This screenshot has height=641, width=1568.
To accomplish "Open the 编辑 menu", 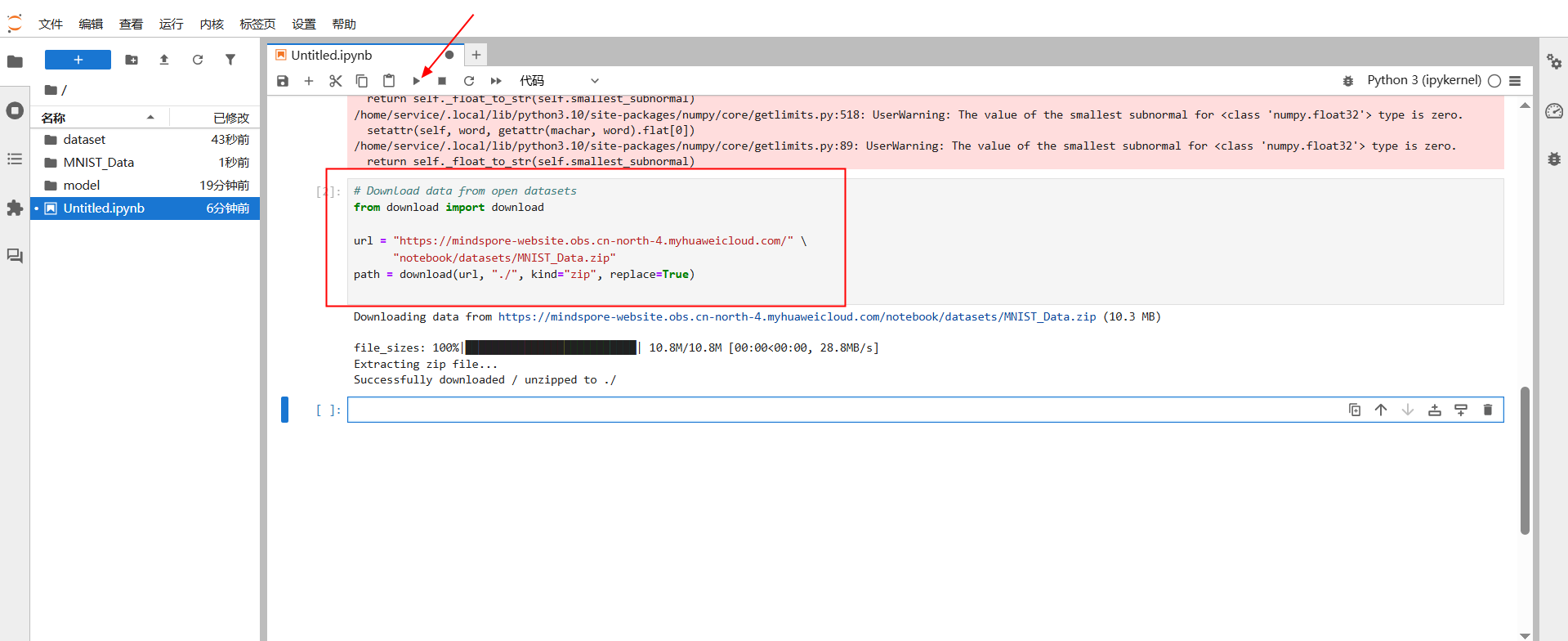I will coord(91,25).
